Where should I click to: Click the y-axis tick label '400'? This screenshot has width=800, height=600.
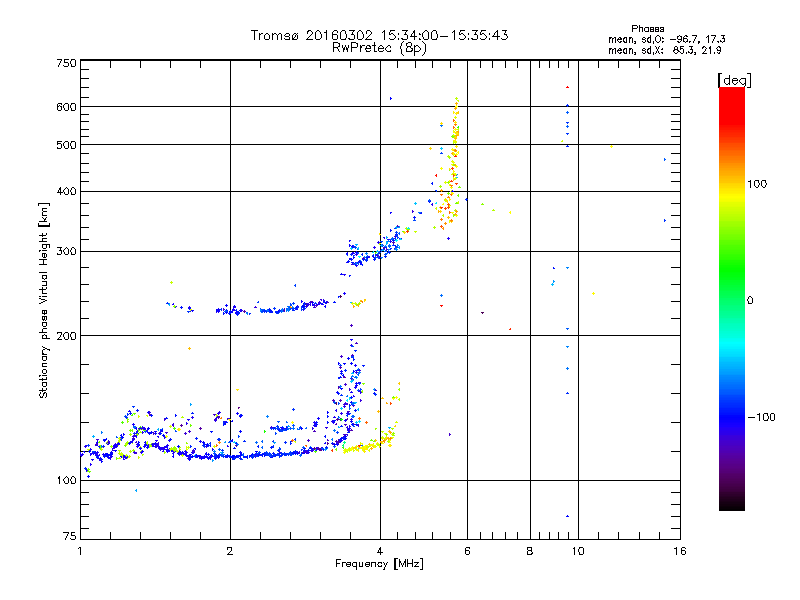[x=66, y=191]
